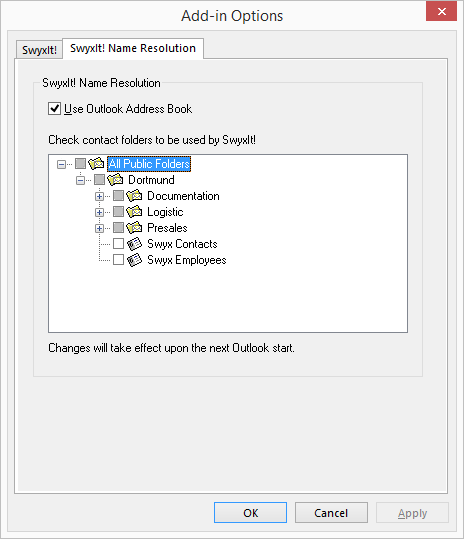Check the Swyx Contacts checkbox

coord(118,244)
